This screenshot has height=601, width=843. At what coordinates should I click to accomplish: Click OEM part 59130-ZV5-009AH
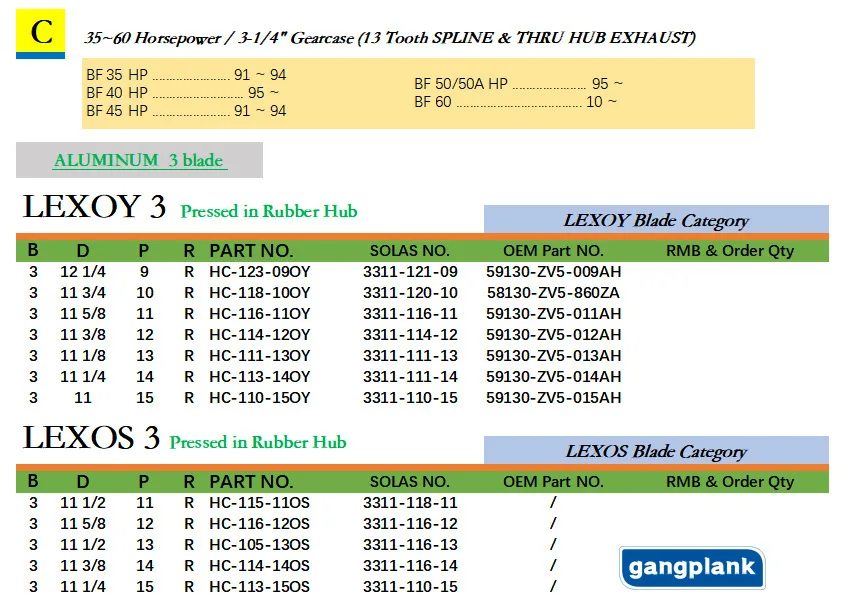(x=554, y=272)
